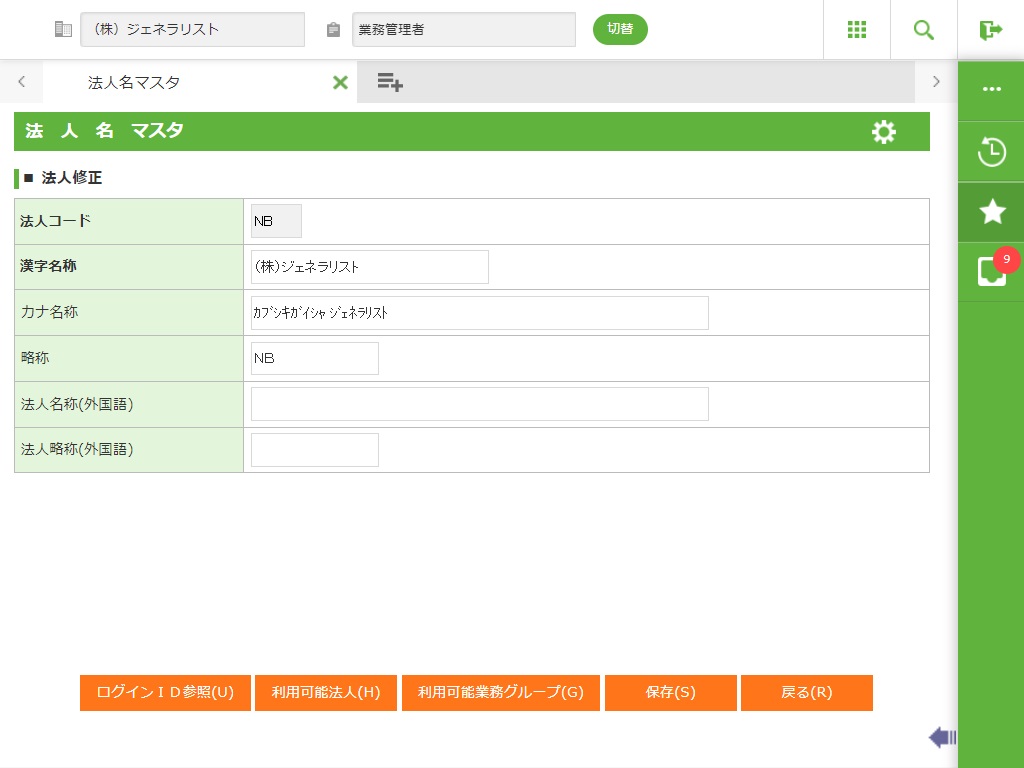Open settings gear in 法人名マスタ header
This screenshot has width=1024, height=768.
884,132
